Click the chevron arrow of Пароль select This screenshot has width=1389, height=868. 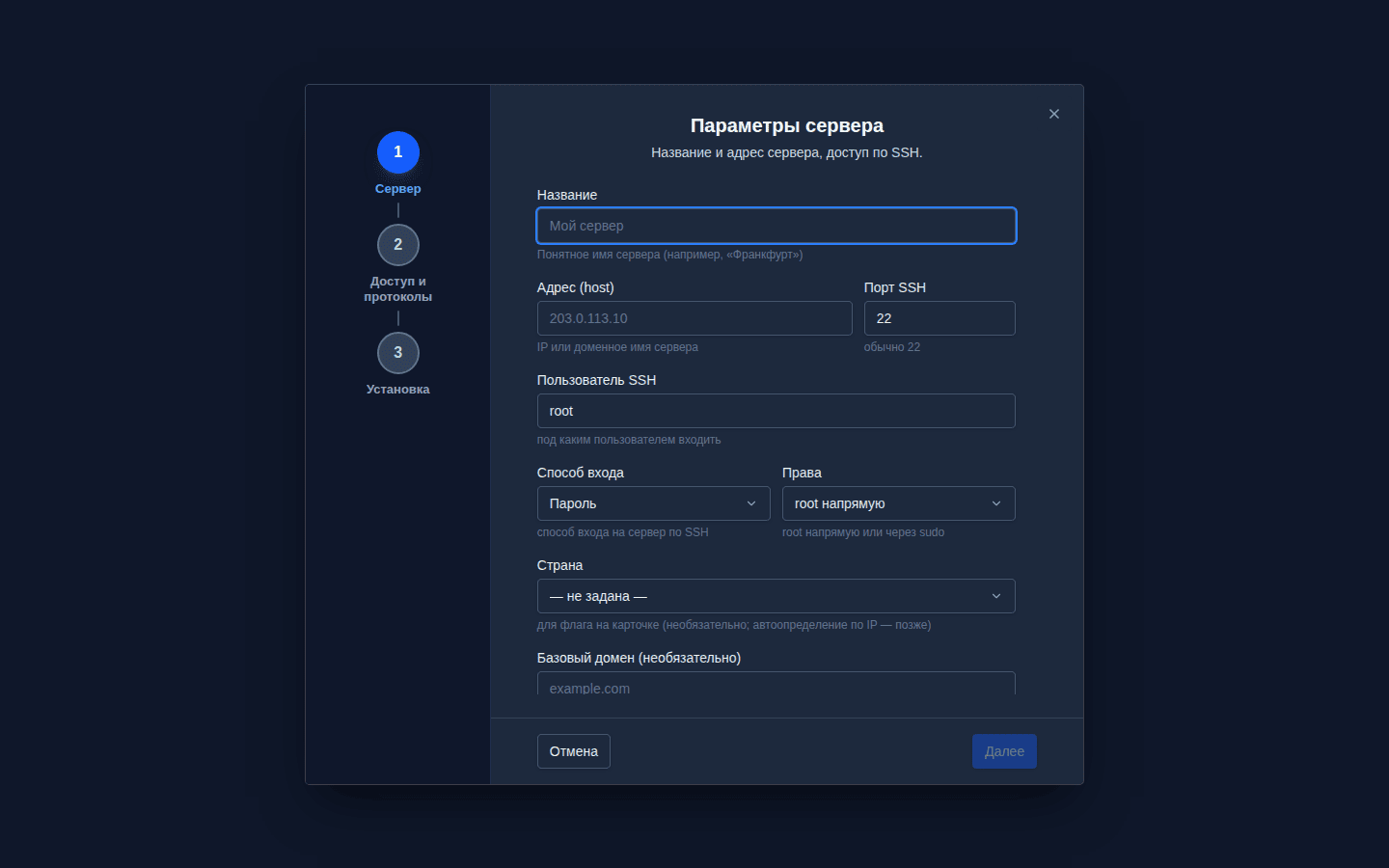click(x=751, y=503)
